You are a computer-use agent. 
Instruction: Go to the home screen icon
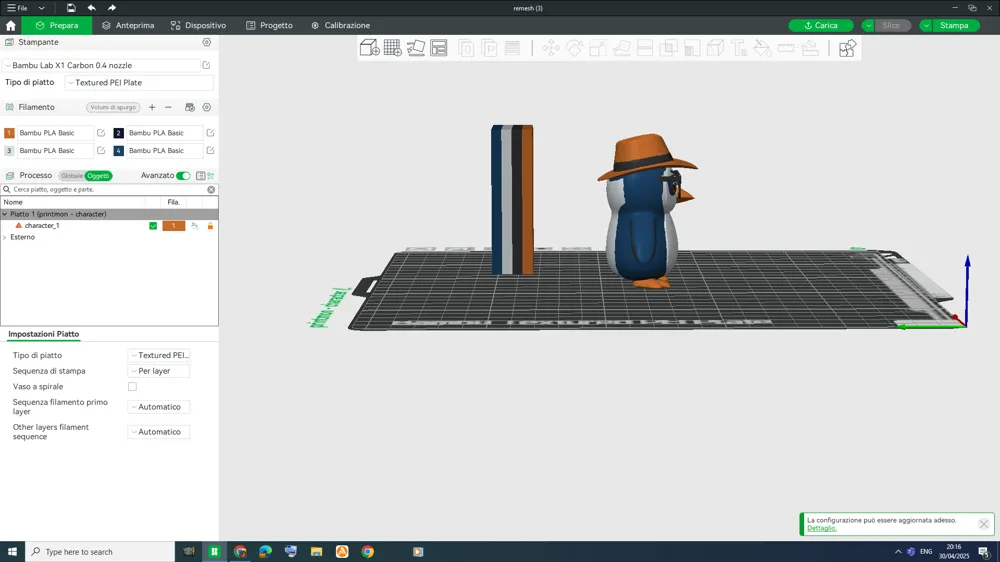[x=11, y=26]
